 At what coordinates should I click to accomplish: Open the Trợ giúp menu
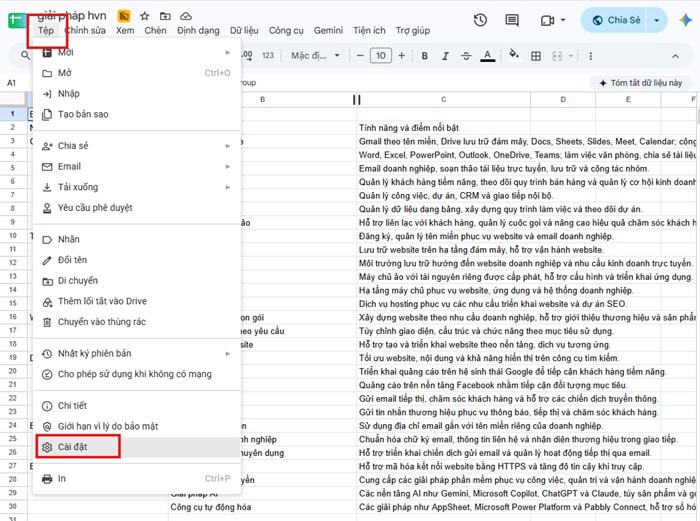pyautogui.click(x=412, y=31)
